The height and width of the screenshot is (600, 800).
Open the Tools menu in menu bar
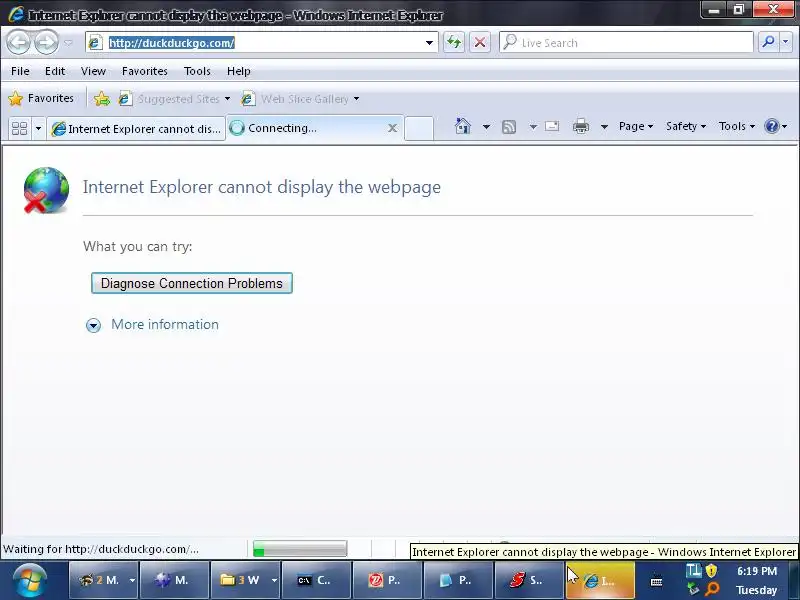point(197,71)
